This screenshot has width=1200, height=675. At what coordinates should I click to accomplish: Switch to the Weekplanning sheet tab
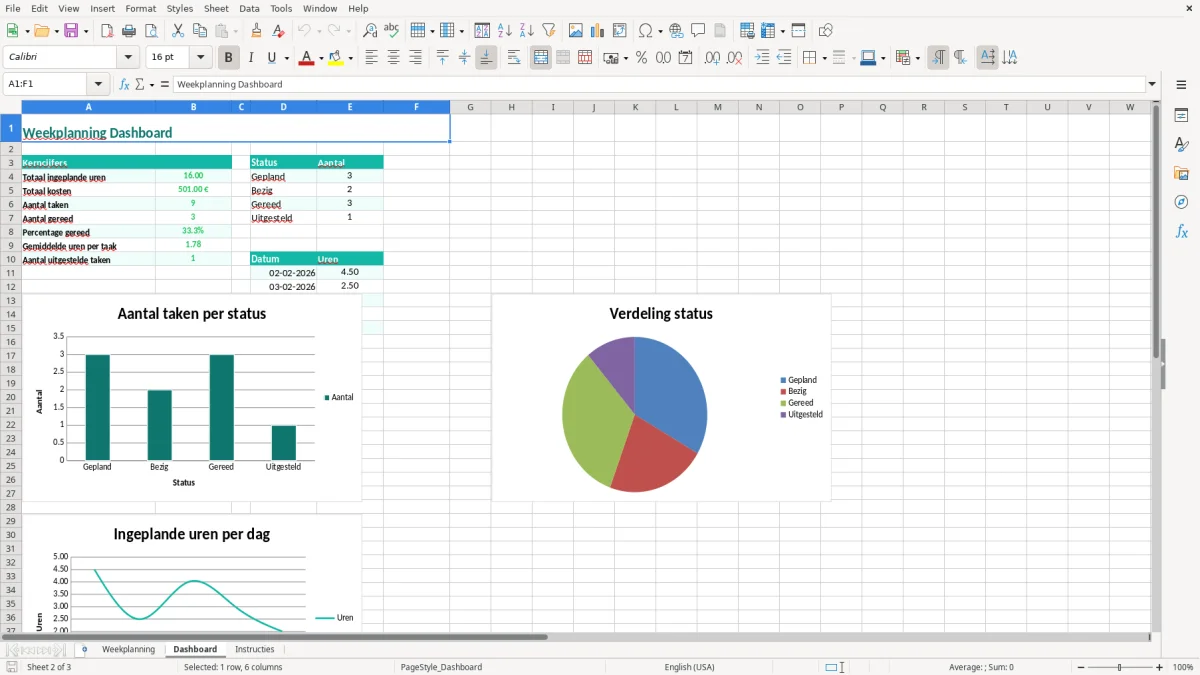point(128,649)
